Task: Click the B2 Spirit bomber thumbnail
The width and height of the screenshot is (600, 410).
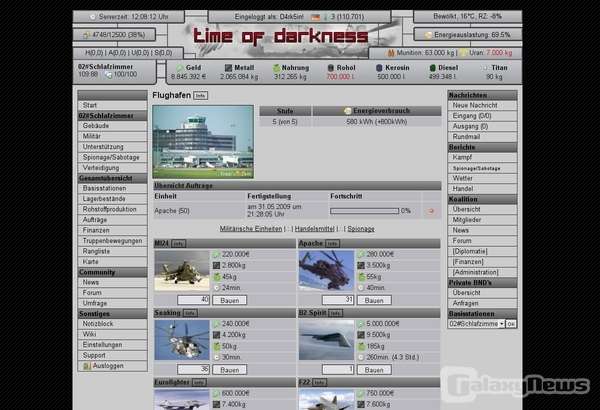Action: 326,340
